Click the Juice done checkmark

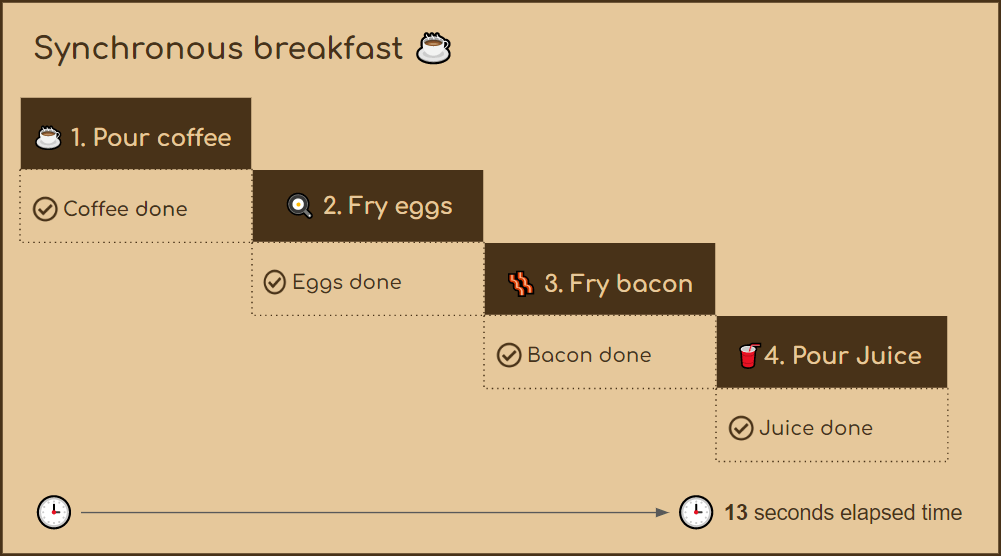pyautogui.click(x=741, y=428)
